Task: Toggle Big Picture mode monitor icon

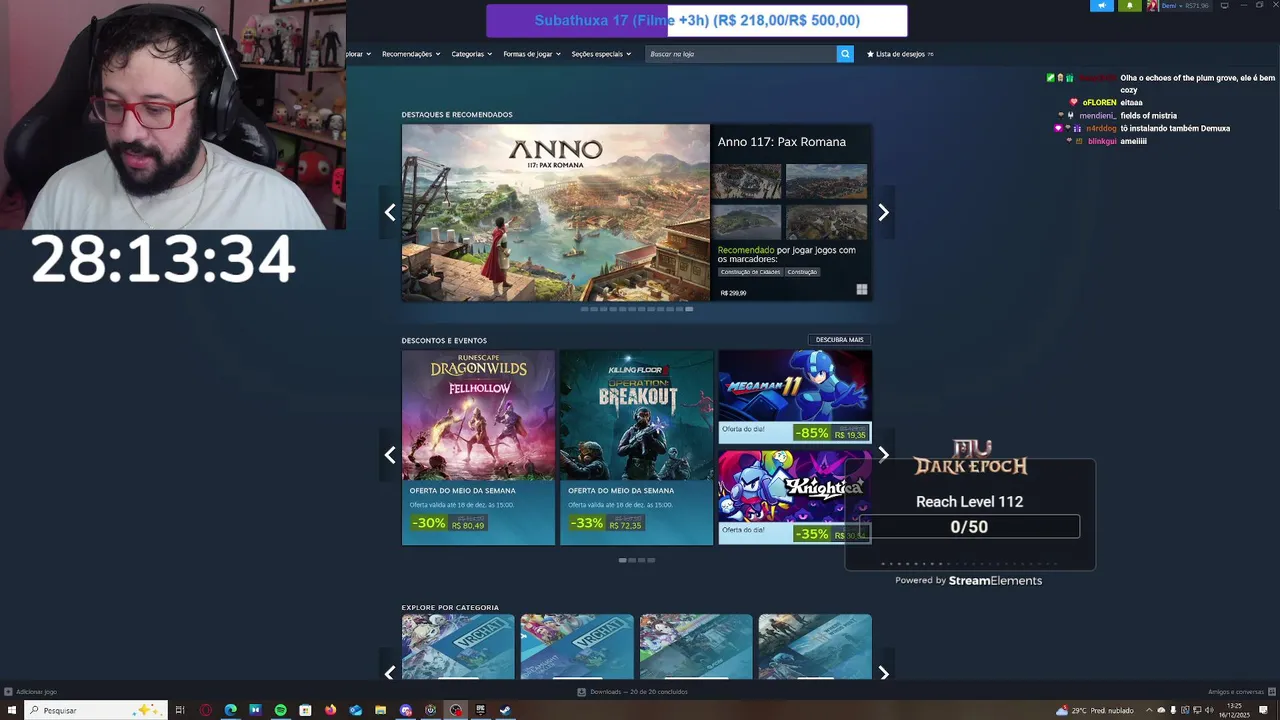Action: tap(1224, 5)
